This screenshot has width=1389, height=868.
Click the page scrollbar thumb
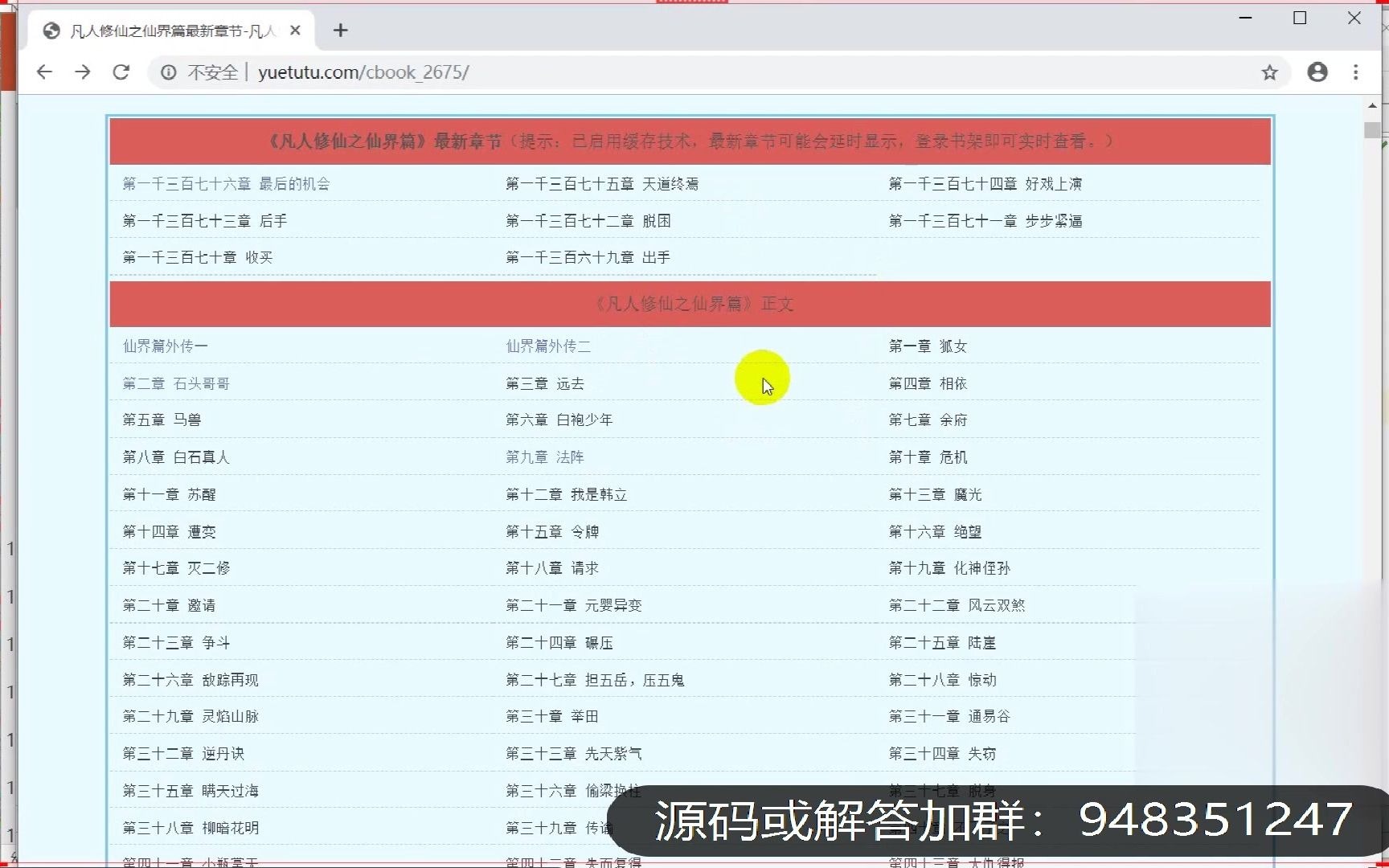click(x=1372, y=130)
